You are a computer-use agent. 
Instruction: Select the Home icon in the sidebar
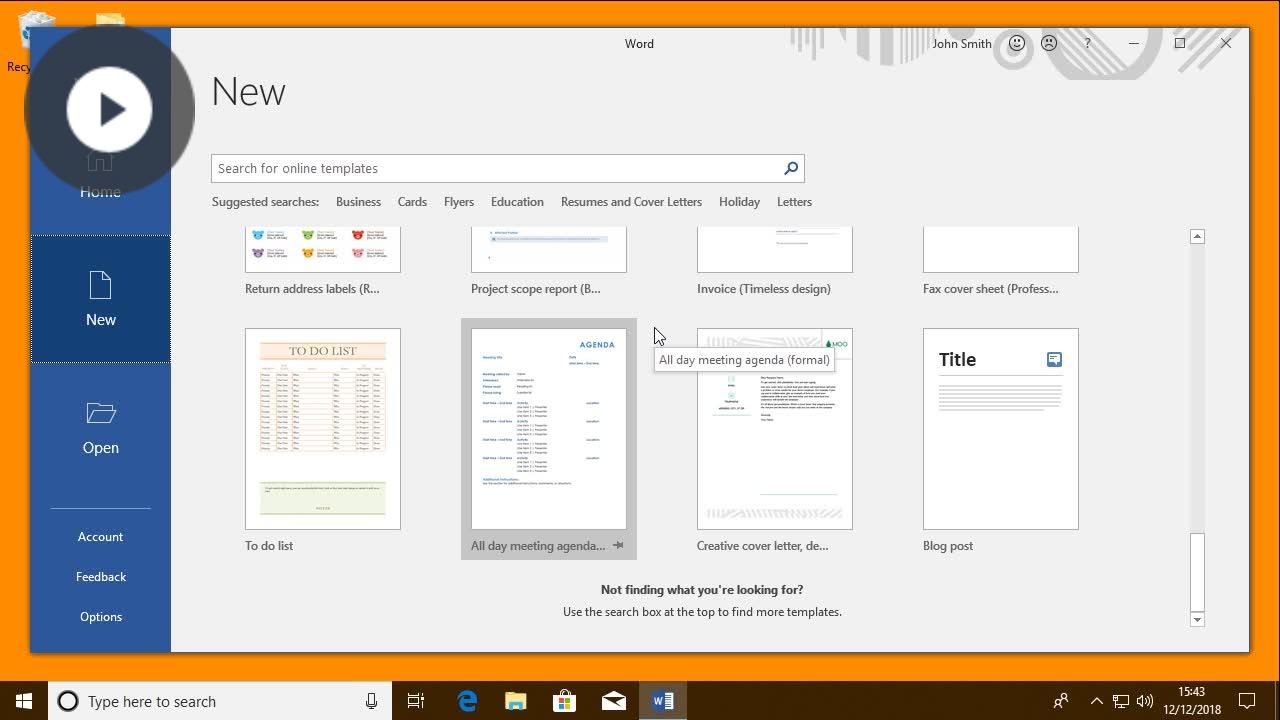pyautogui.click(x=100, y=160)
